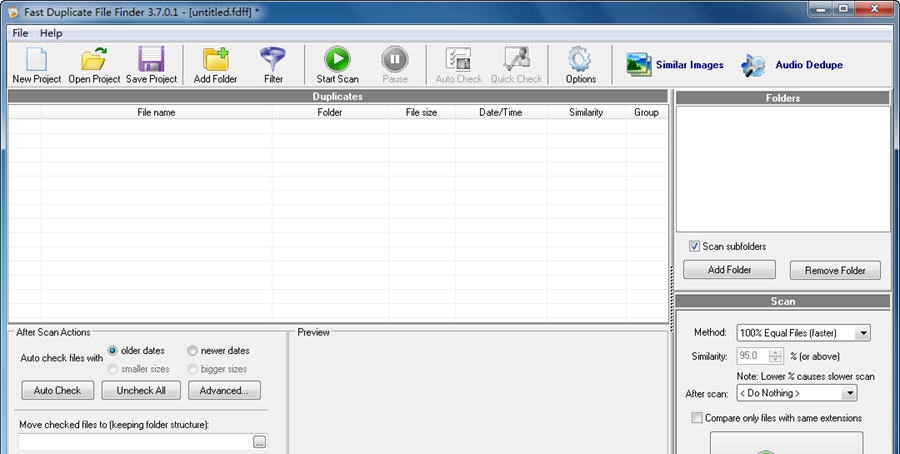Click the browse ... button for move destination
This screenshot has width=900, height=454.
point(259,442)
